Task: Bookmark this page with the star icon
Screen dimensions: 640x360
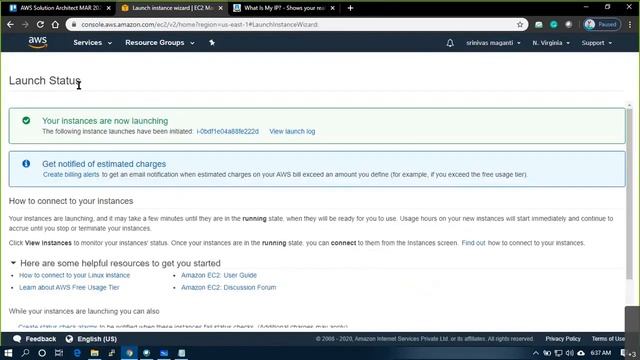Action: tap(520, 24)
